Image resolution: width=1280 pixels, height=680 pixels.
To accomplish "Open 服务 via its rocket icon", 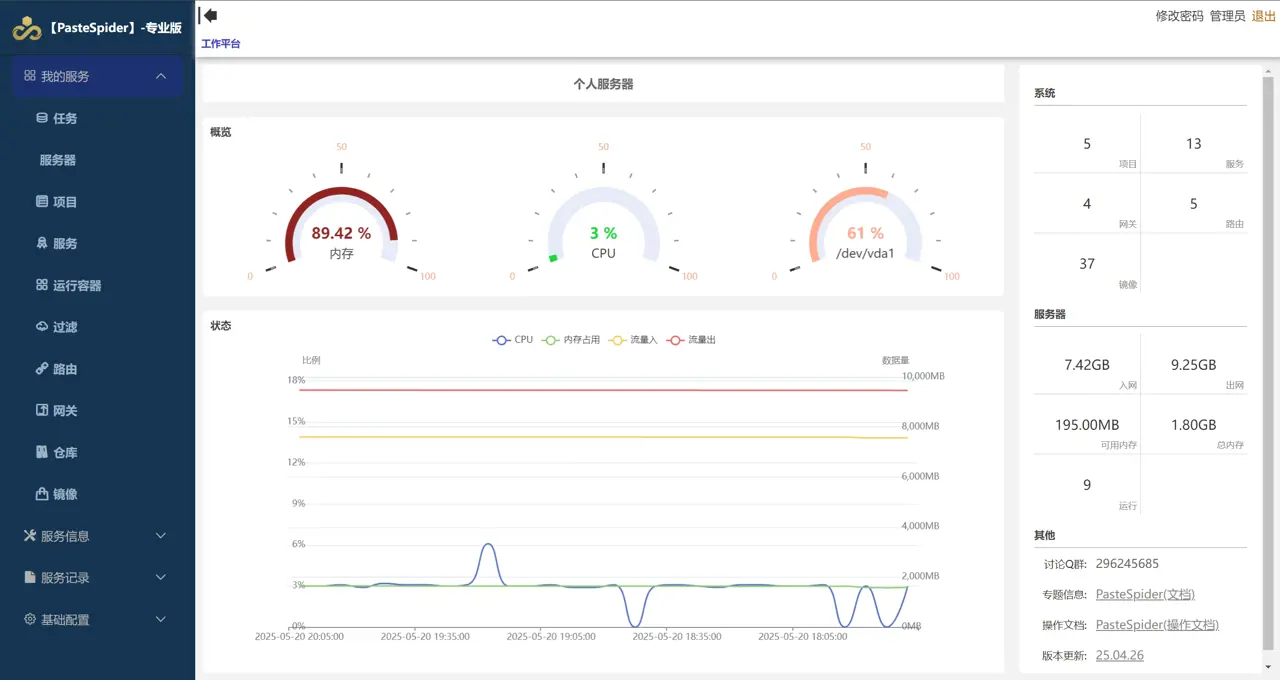I will [x=42, y=243].
